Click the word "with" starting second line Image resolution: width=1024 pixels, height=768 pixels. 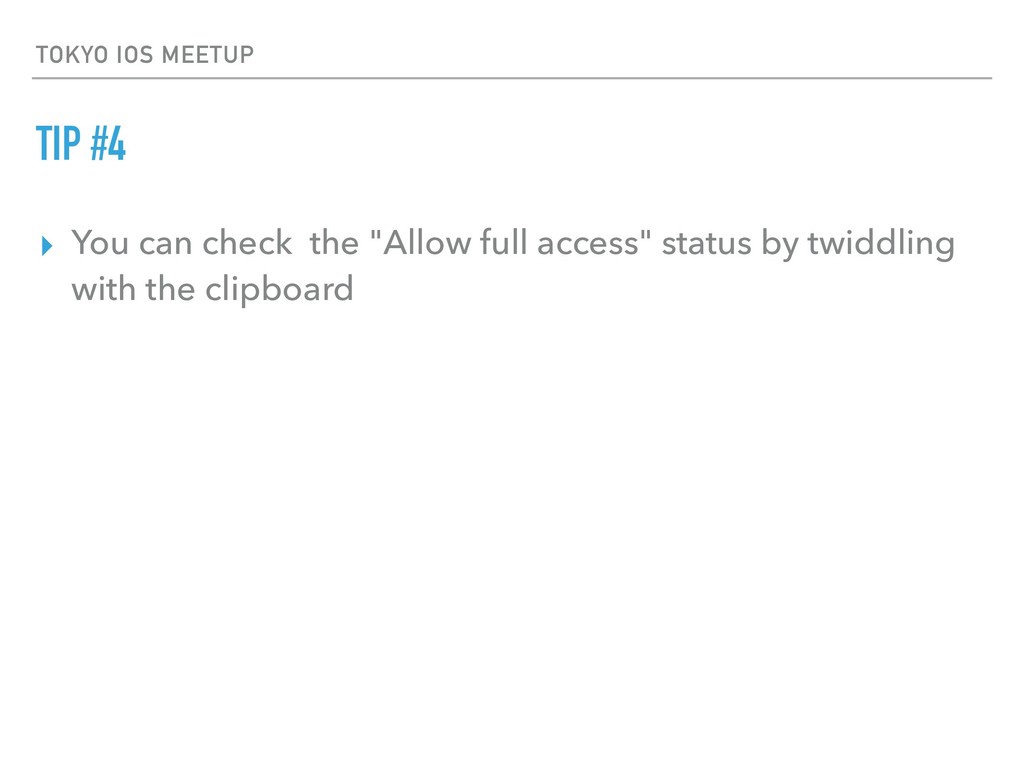(x=103, y=288)
